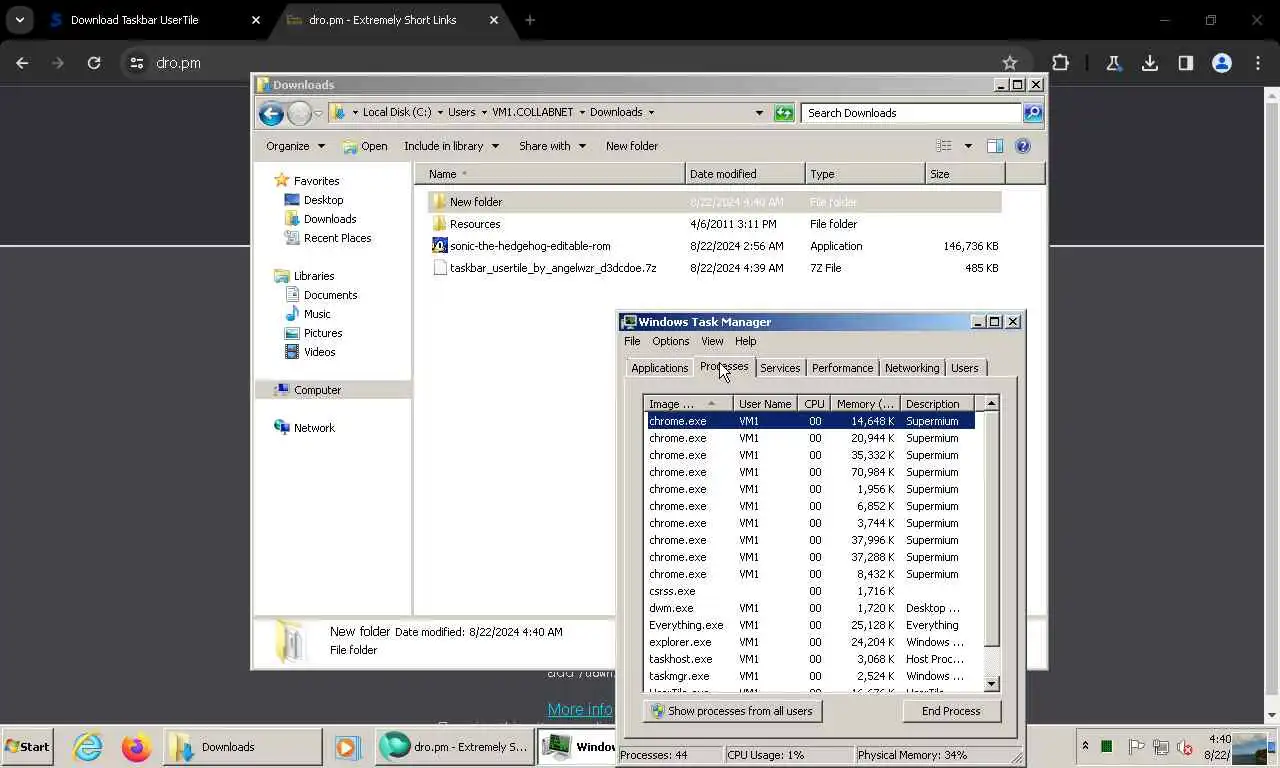Switch to the Users tab
1280x768 pixels.
pyautogui.click(x=965, y=368)
